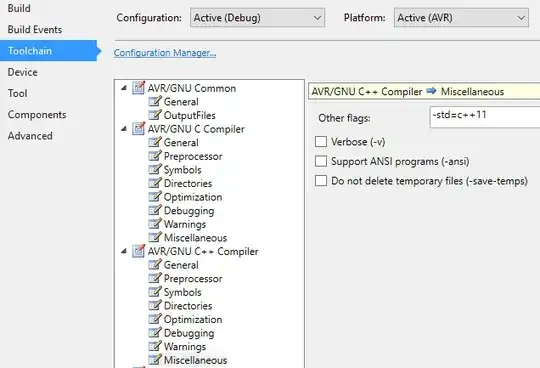The width and height of the screenshot is (540, 368).
Task: Check Support ANSI programs (-ansi)
Action: tap(321, 161)
